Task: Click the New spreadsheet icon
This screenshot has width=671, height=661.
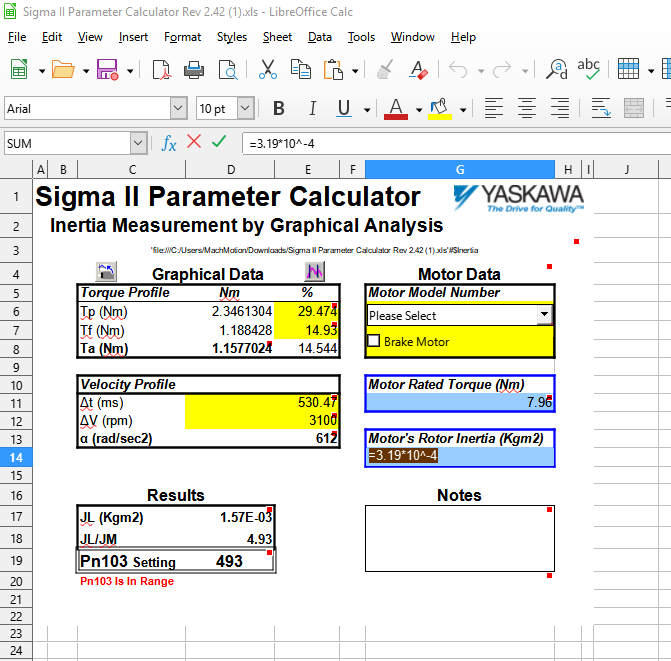Action: pos(19,69)
